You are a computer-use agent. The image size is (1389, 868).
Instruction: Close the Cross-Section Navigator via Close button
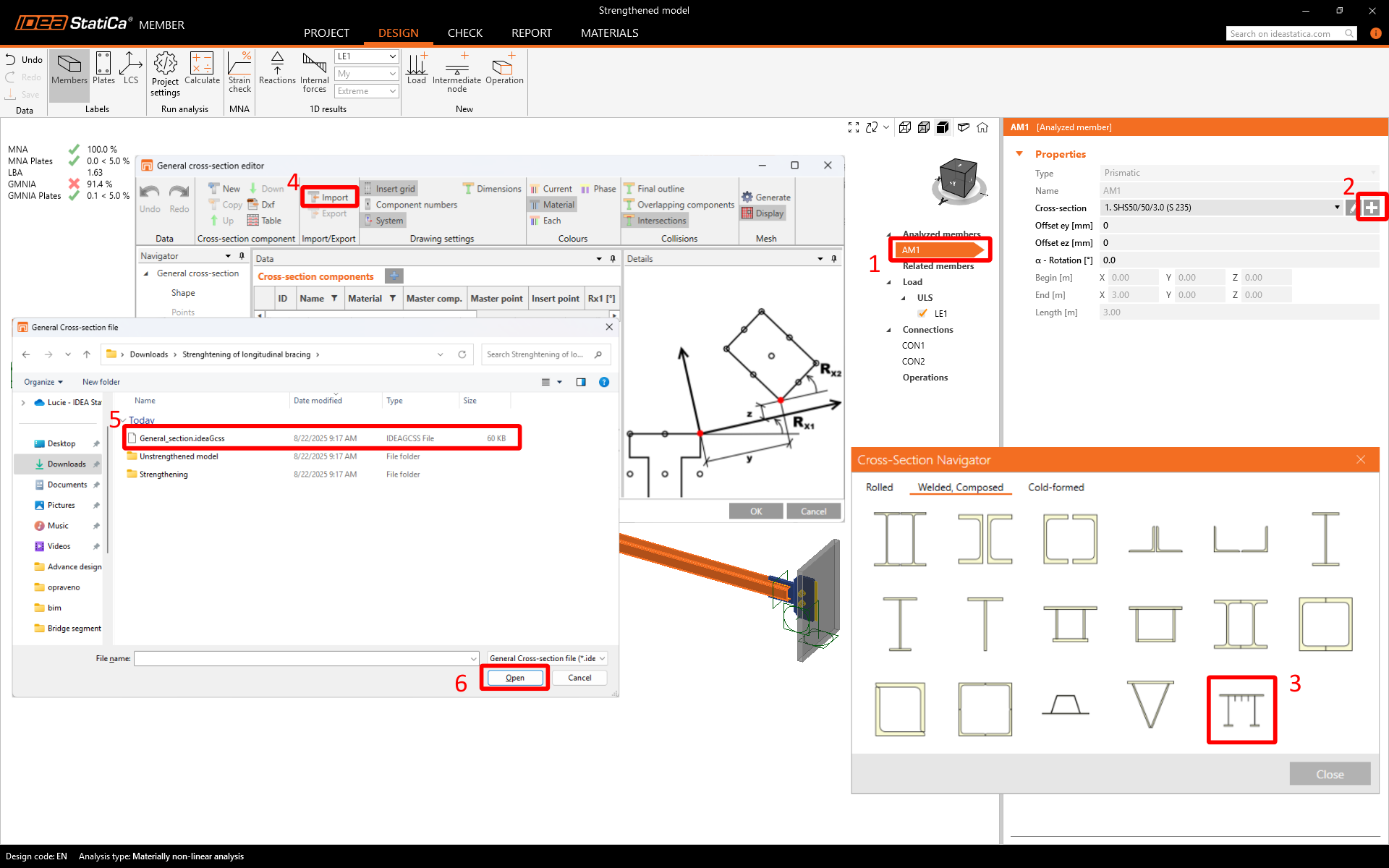(x=1329, y=774)
